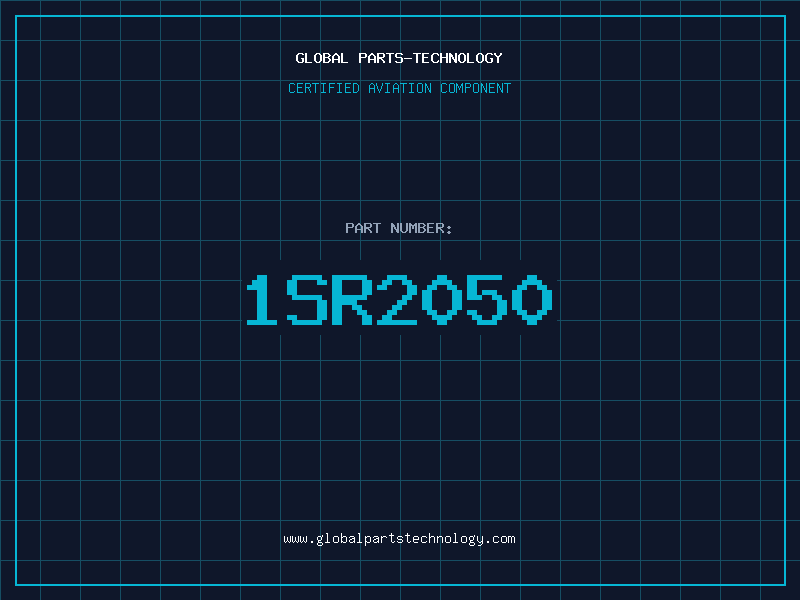
Task: Select the letter "S" in 1SR2050
Action: click(307, 299)
